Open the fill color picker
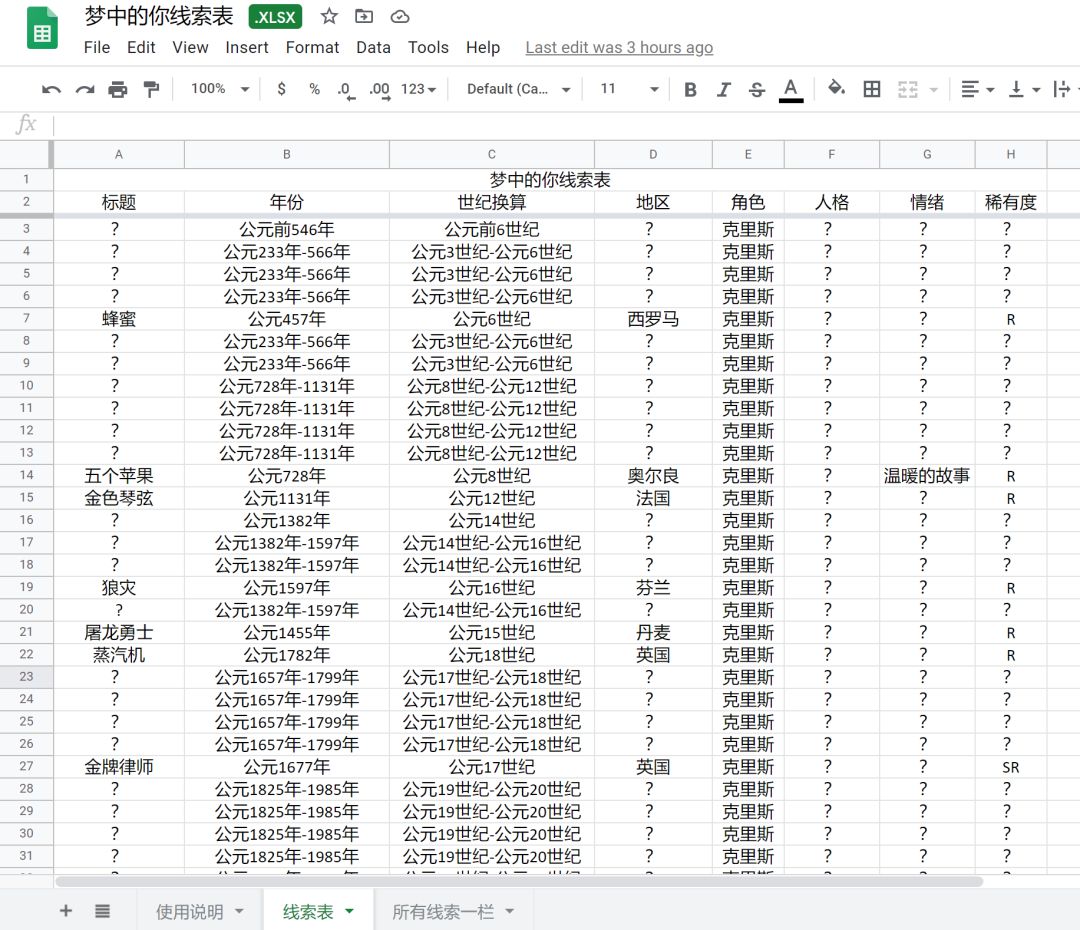This screenshot has height=930, width=1080. click(x=836, y=88)
